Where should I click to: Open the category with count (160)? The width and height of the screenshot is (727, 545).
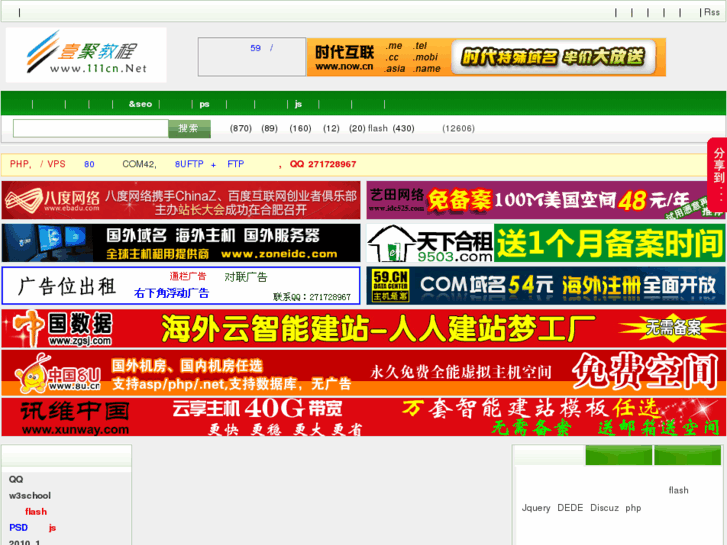click(x=300, y=128)
